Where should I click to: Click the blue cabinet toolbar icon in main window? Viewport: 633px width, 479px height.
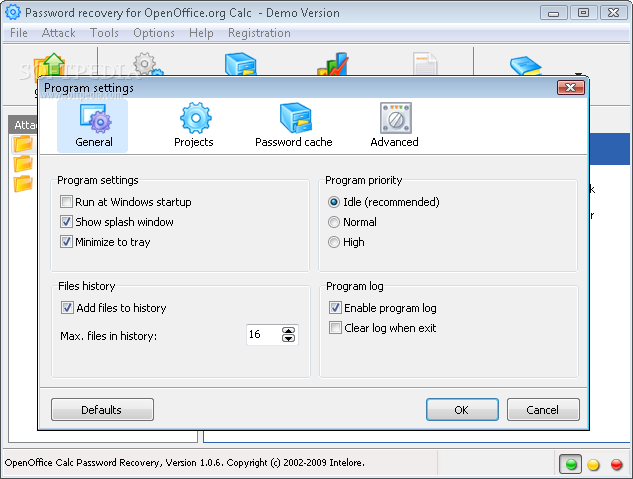coord(241,64)
